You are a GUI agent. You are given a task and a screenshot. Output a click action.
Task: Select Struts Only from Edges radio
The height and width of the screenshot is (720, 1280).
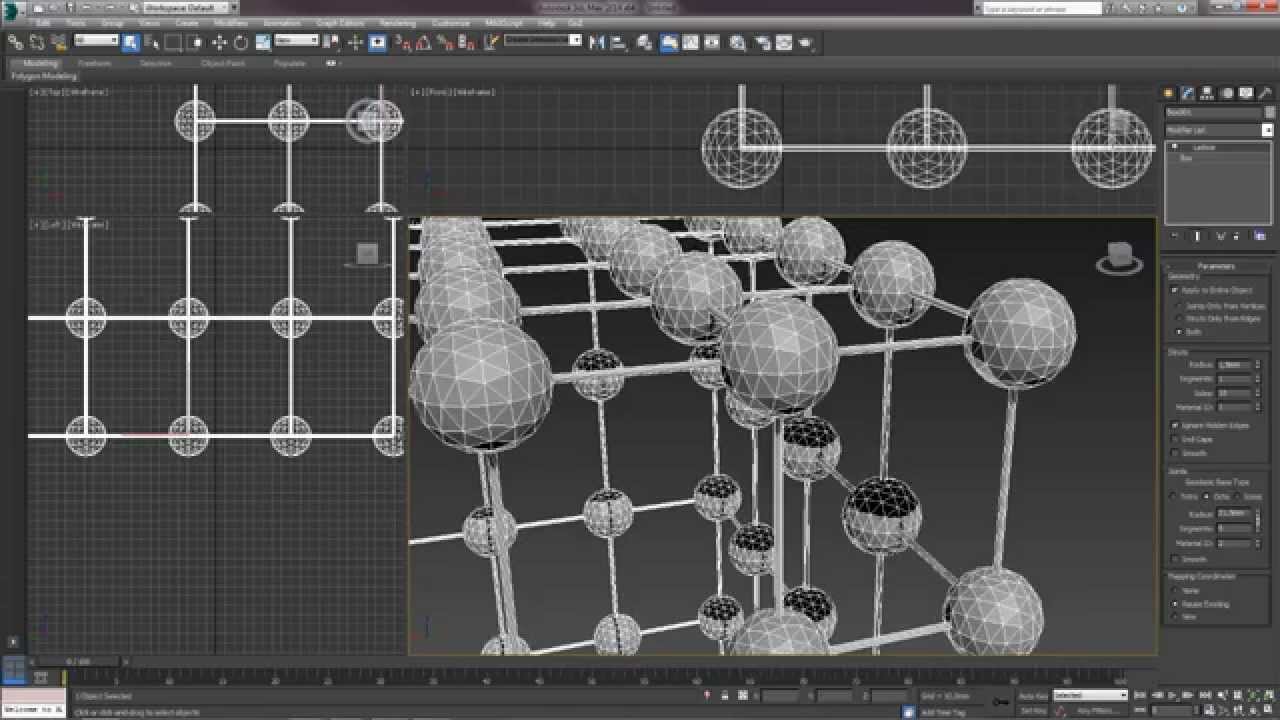(1180, 318)
